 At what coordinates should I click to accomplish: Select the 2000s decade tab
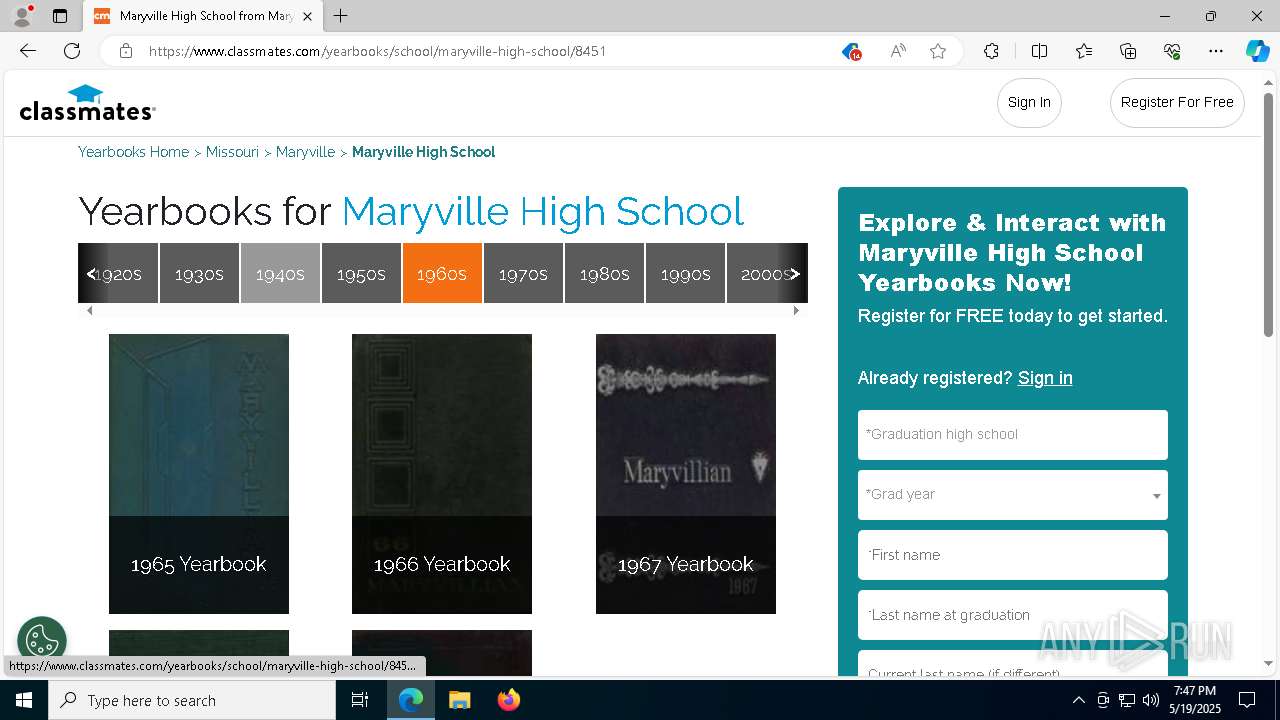[x=767, y=273]
